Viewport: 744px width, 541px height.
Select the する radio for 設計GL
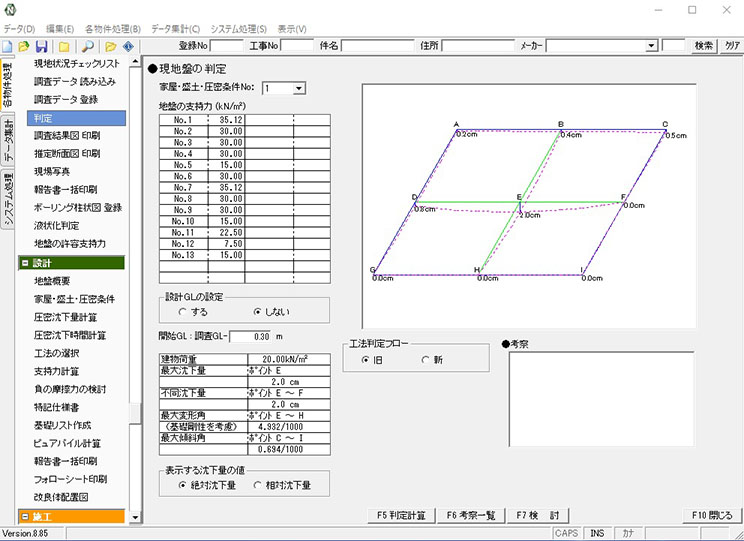point(183,312)
